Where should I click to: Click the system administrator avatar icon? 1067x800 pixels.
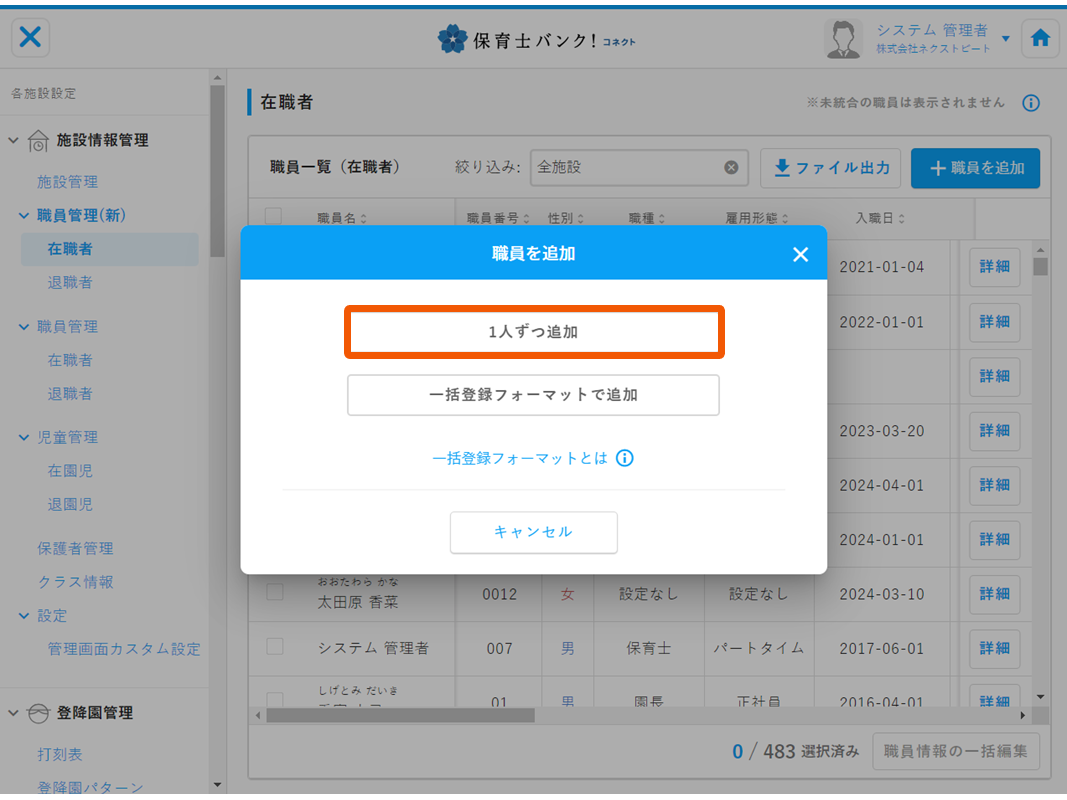[x=842, y=39]
